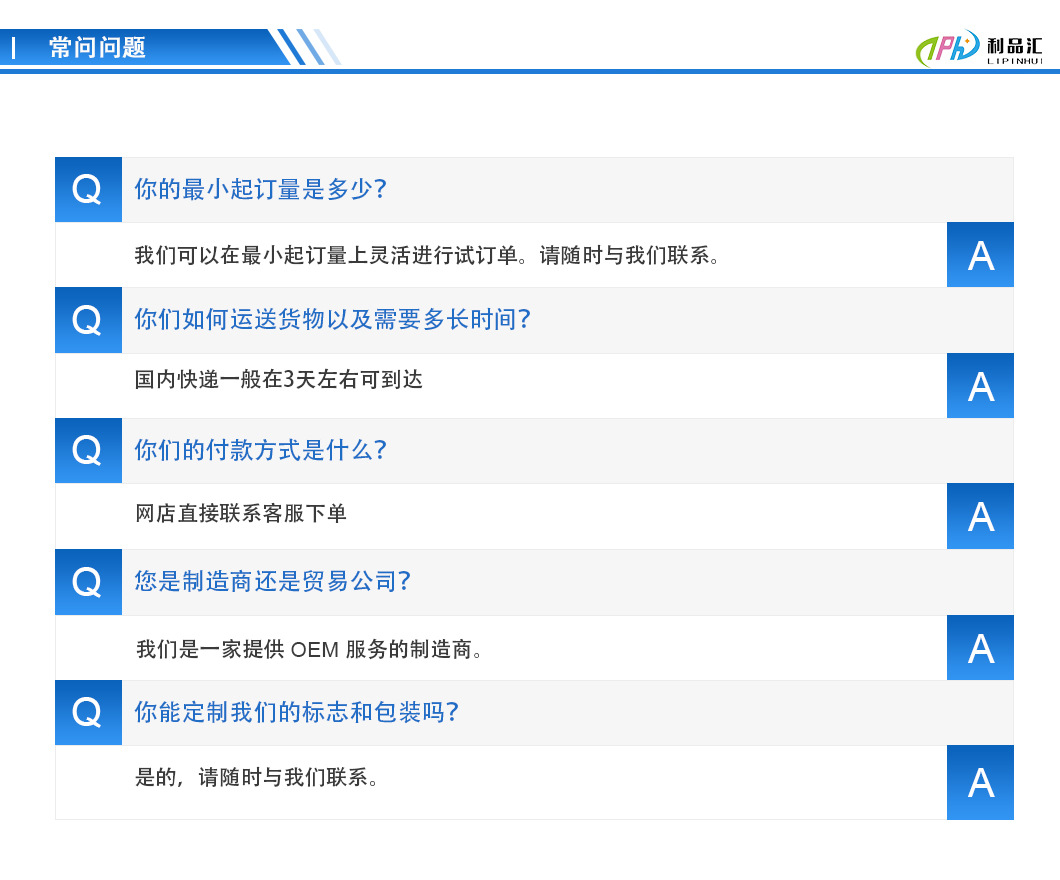Click the Q icon beside the logo customization question
1060x880 pixels.
tap(88, 713)
